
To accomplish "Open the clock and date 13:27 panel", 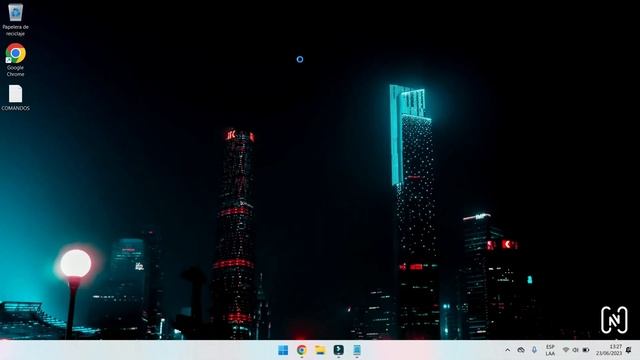I will click(609, 350).
